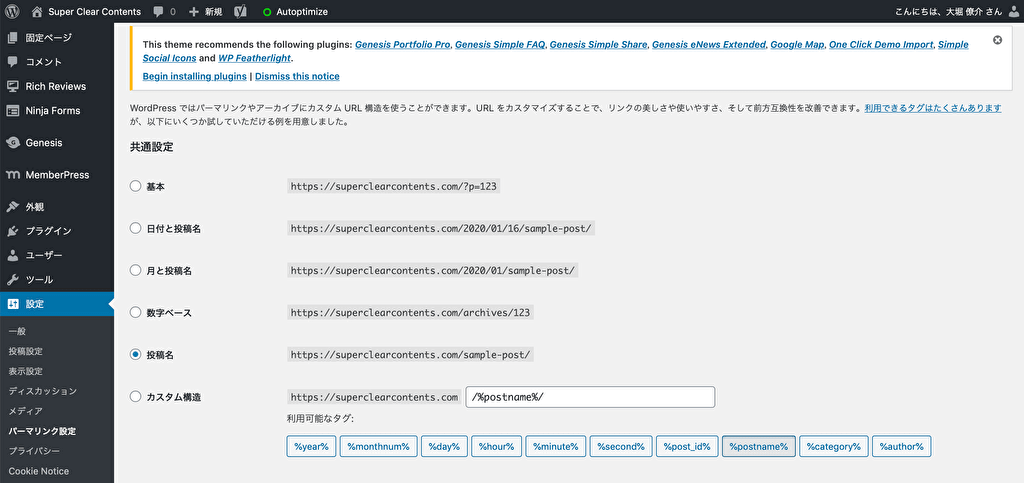The image size is (1024, 483).
Task: Insert the %monthnum% tag button
Action: coord(378,446)
